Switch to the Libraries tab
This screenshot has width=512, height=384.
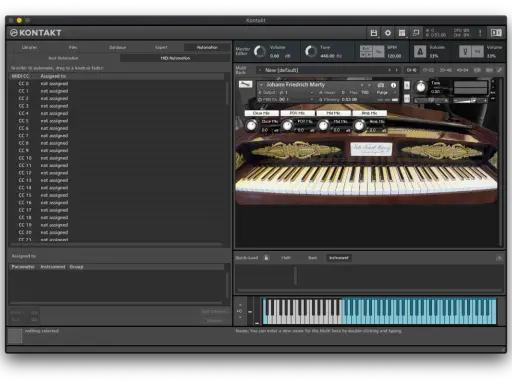pos(29,47)
